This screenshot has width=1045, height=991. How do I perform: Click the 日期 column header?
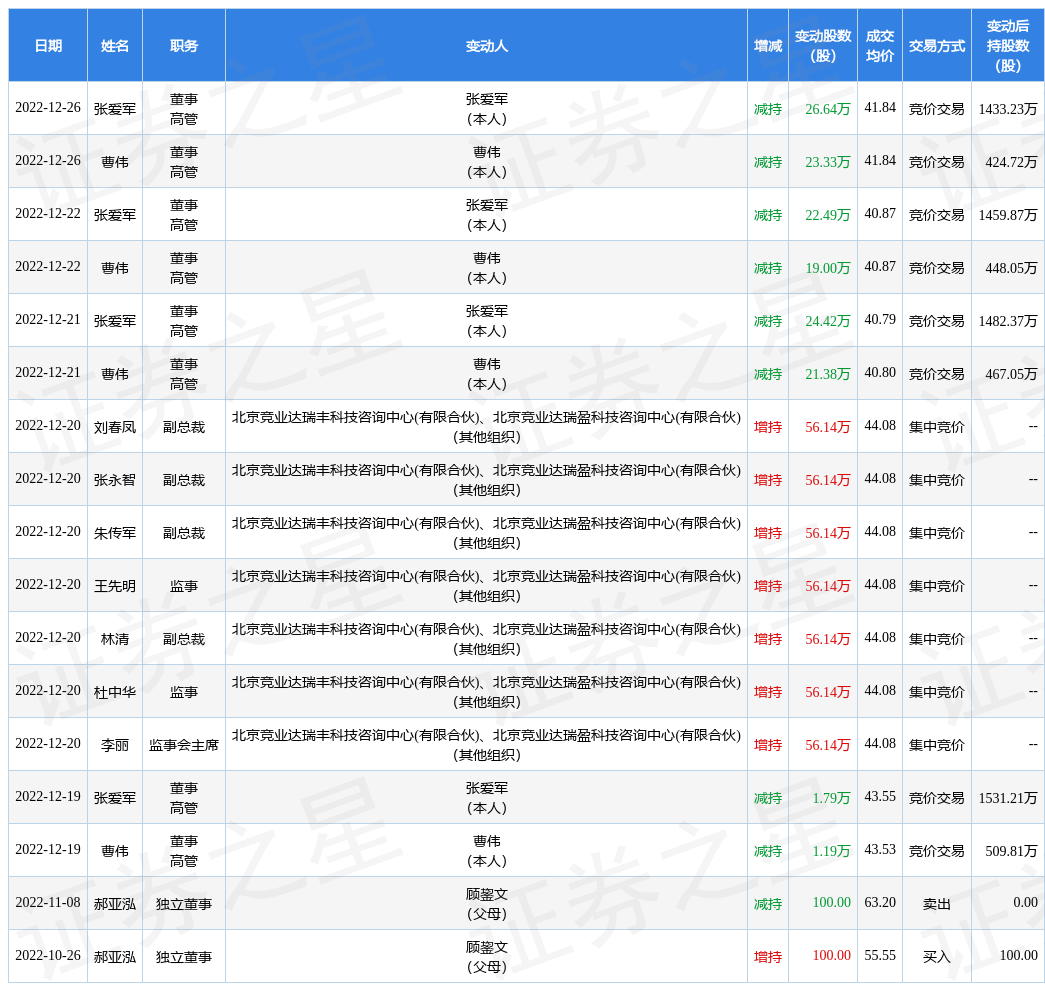click(x=48, y=46)
